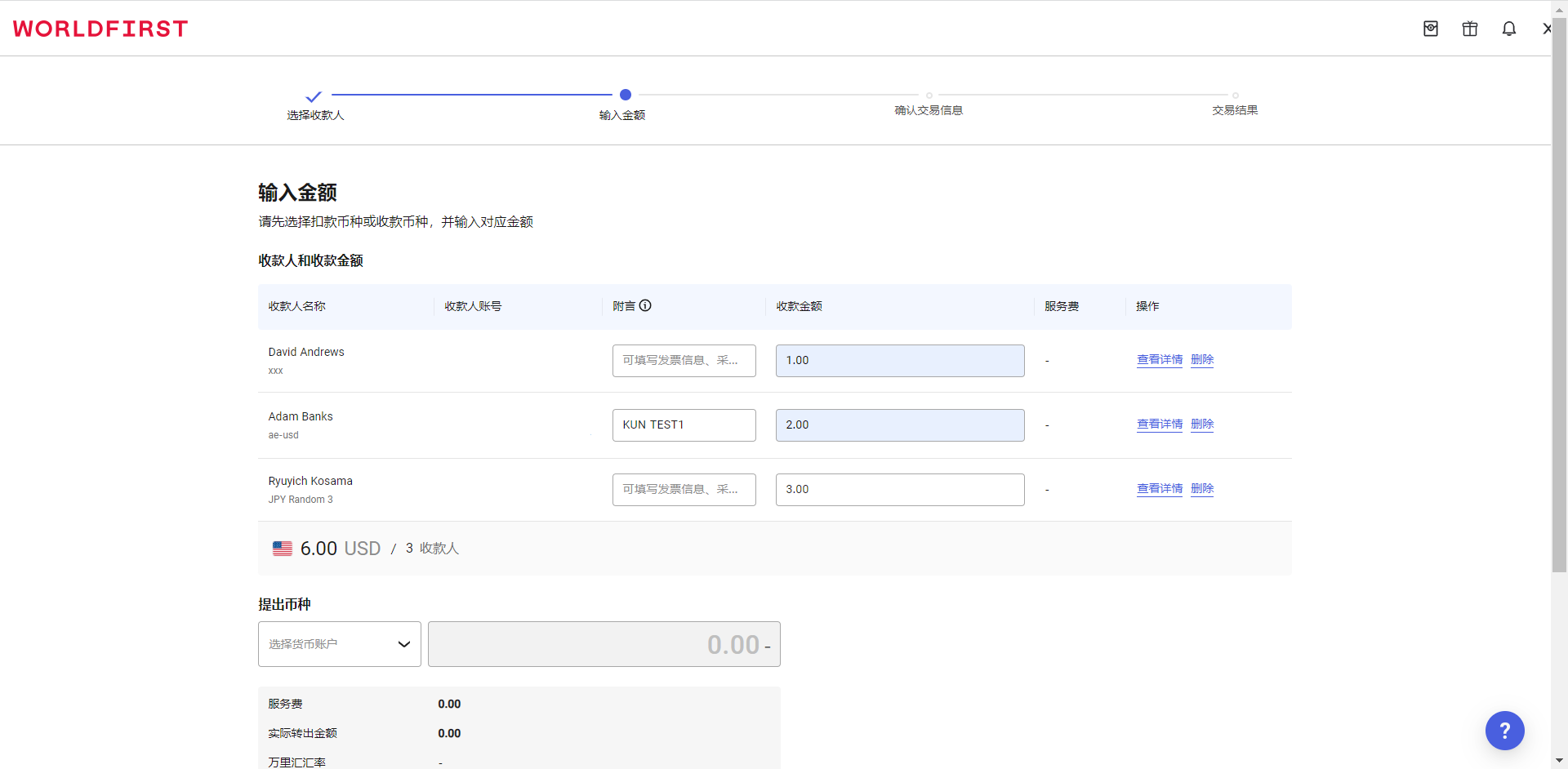
Task: Open the messages inbox icon
Action: click(1431, 29)
